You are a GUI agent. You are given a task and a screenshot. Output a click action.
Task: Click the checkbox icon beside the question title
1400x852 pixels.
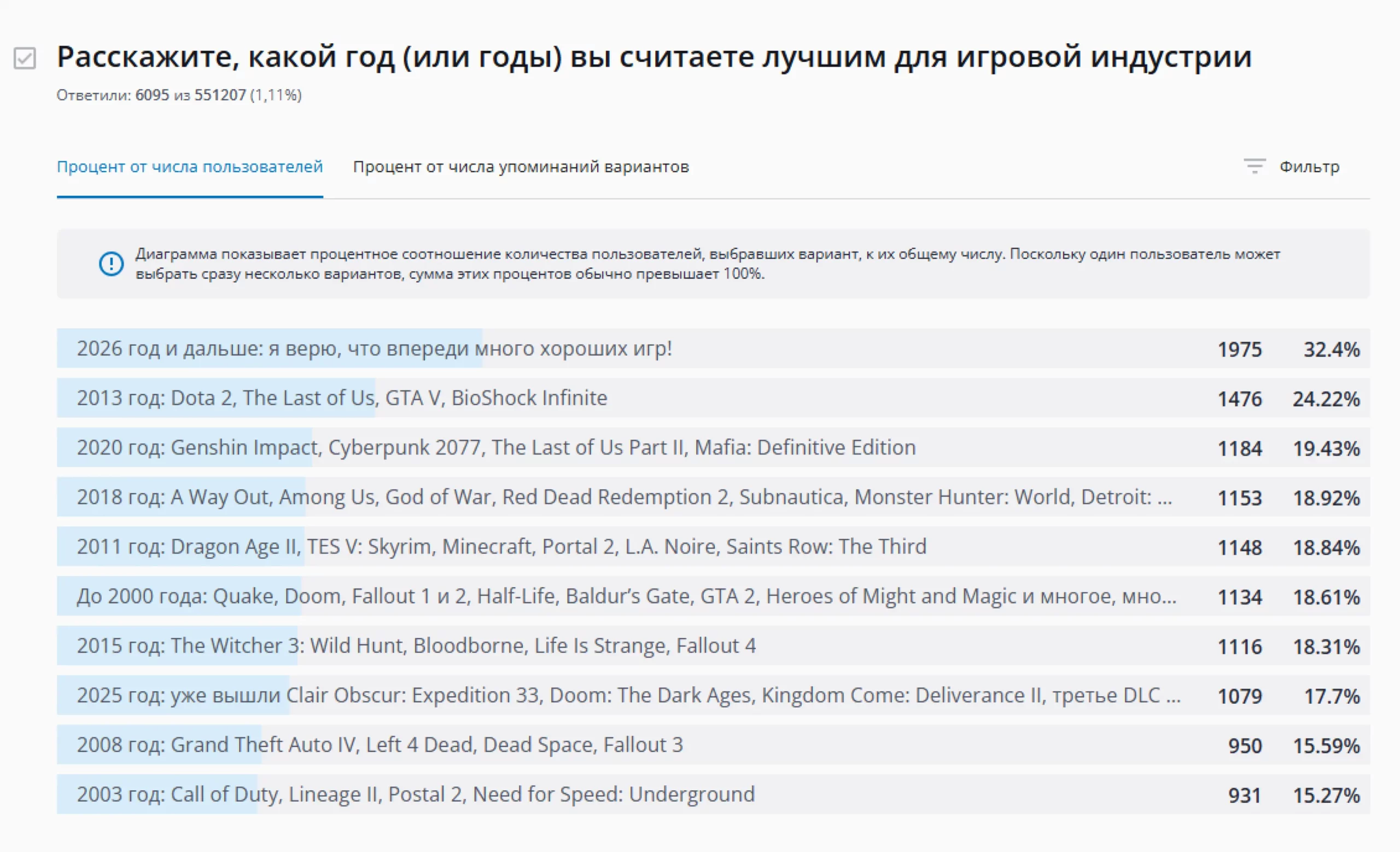pyautogui.click(x=25, y=58)
